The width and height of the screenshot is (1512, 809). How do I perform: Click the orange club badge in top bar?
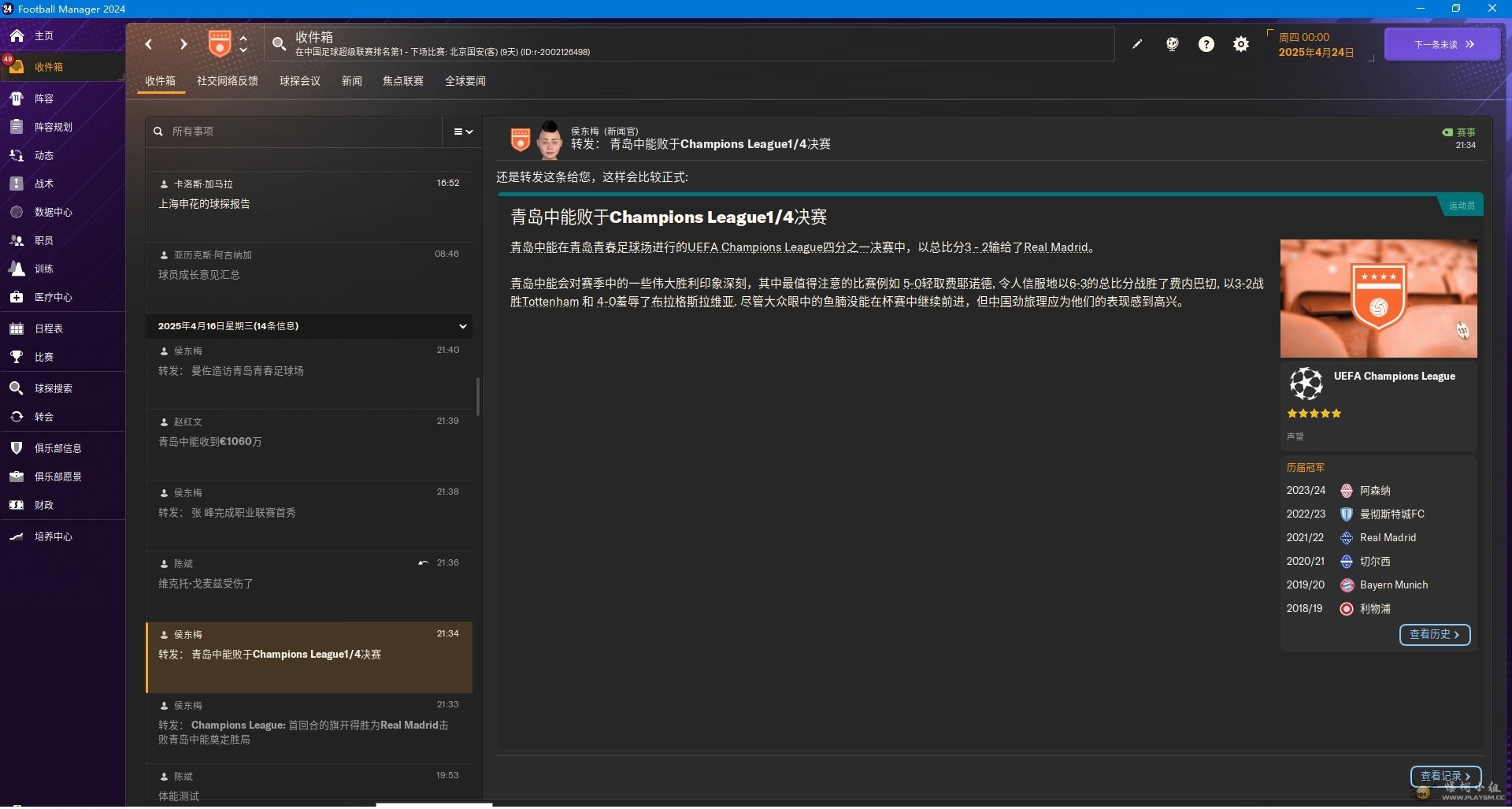point(220,43)
